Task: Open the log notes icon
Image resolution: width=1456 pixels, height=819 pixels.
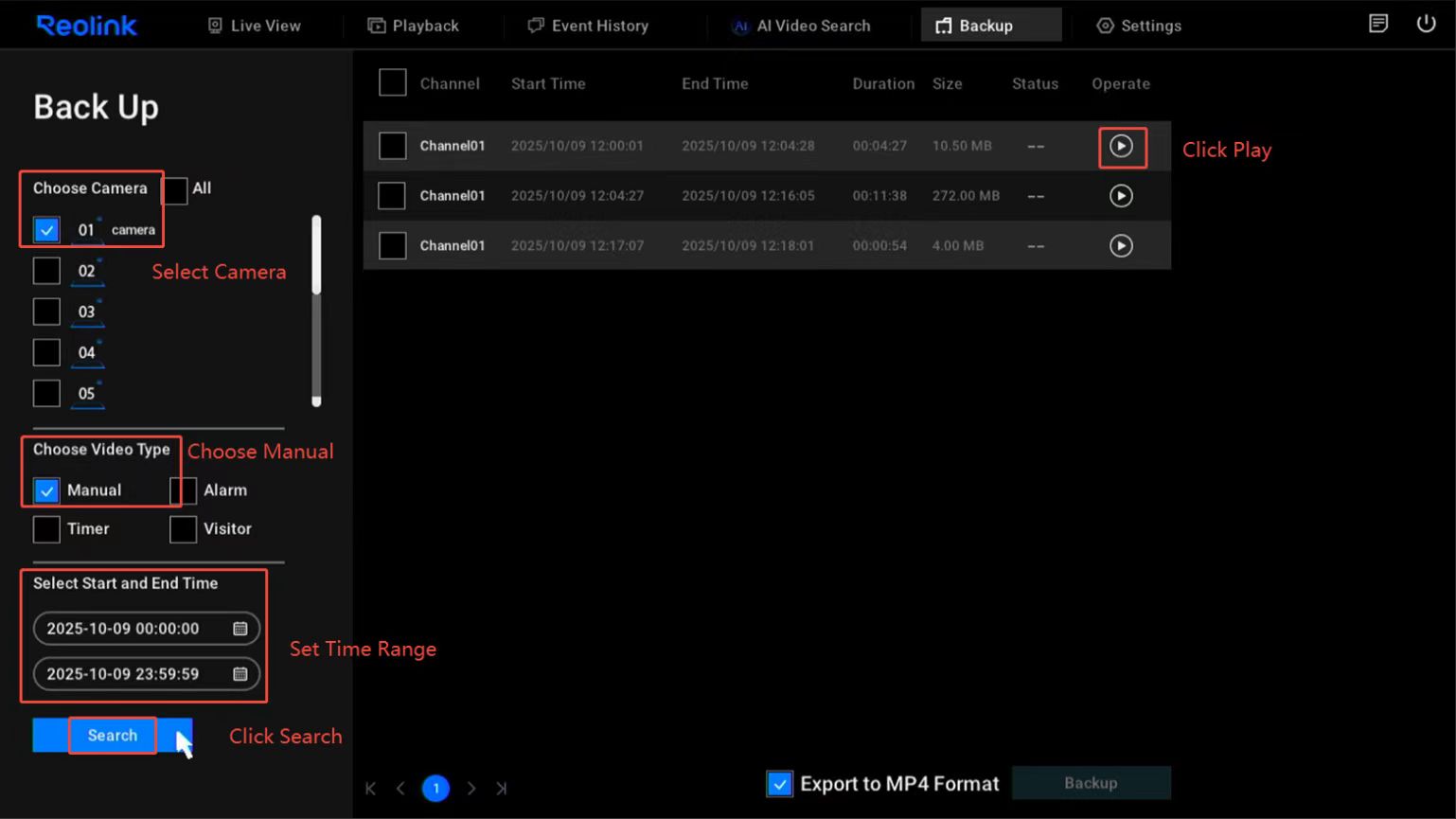Action: pos(1378,24)
